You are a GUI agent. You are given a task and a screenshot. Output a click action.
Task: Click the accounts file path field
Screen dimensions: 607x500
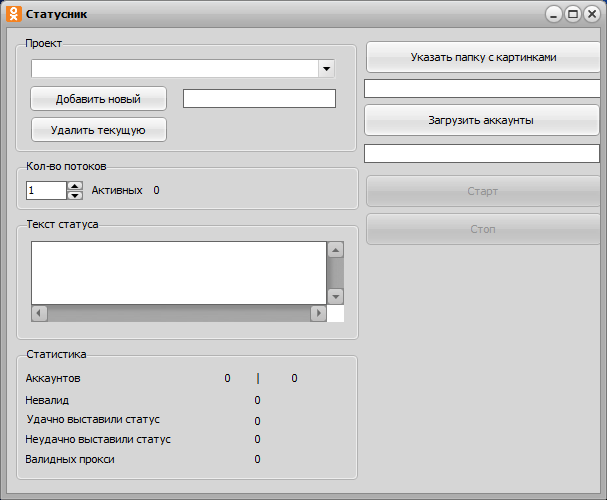point(481,153)
